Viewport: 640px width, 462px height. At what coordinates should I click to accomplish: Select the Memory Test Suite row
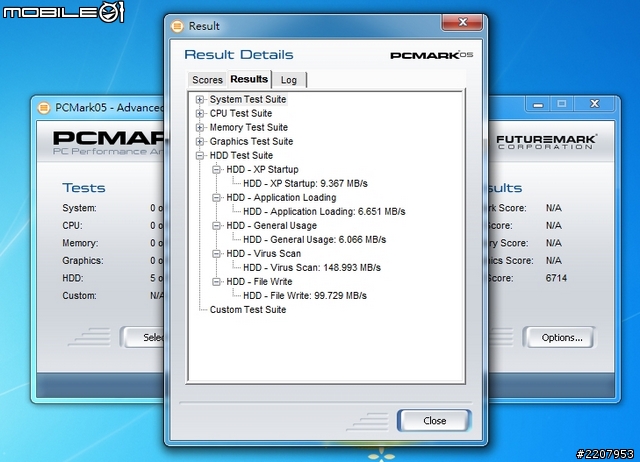[x=249, y=128]
